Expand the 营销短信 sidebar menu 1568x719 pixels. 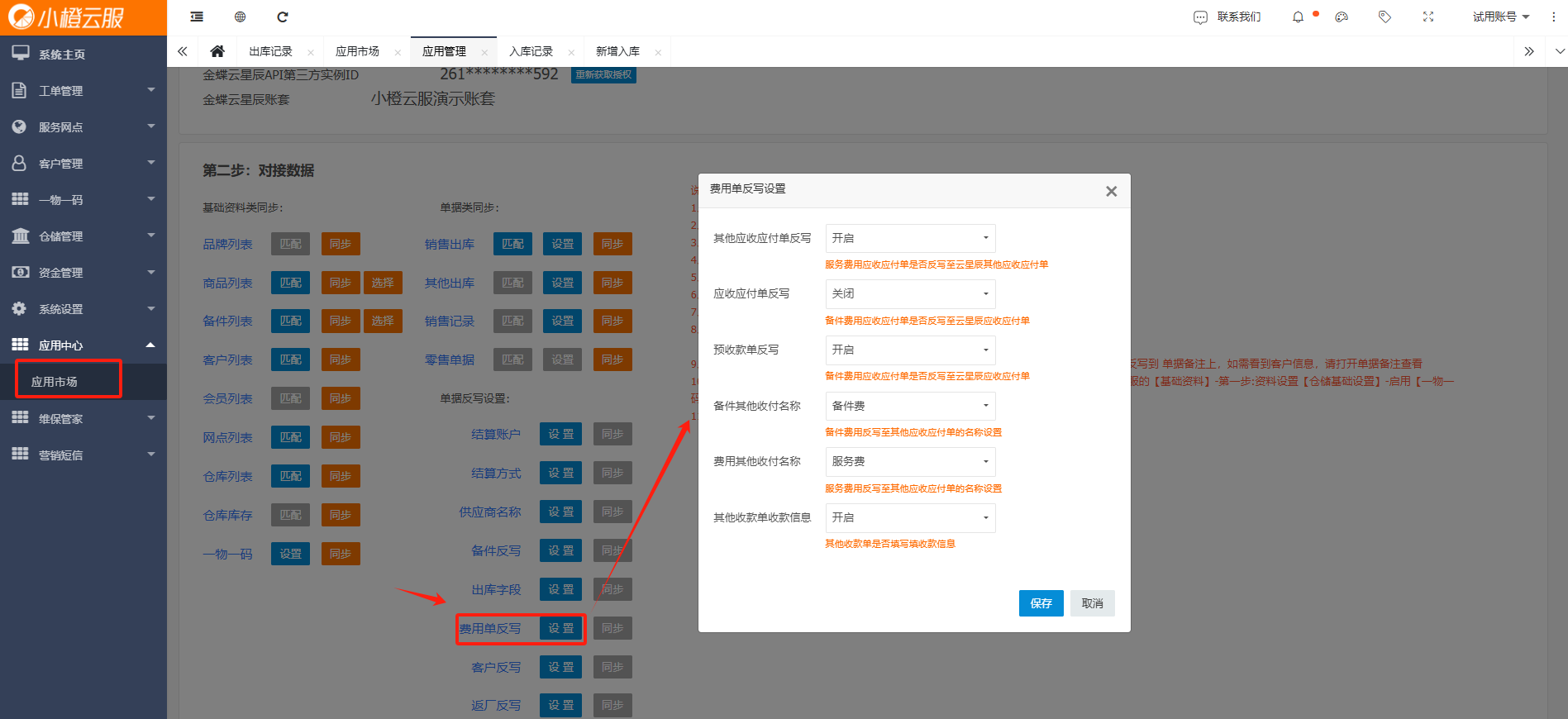(83, 455)
